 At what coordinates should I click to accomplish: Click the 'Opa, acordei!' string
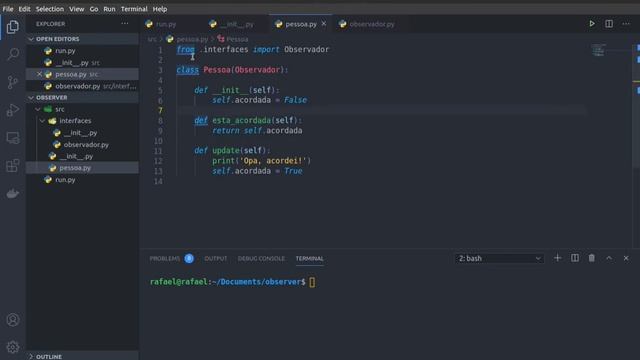tap(273, 161)
